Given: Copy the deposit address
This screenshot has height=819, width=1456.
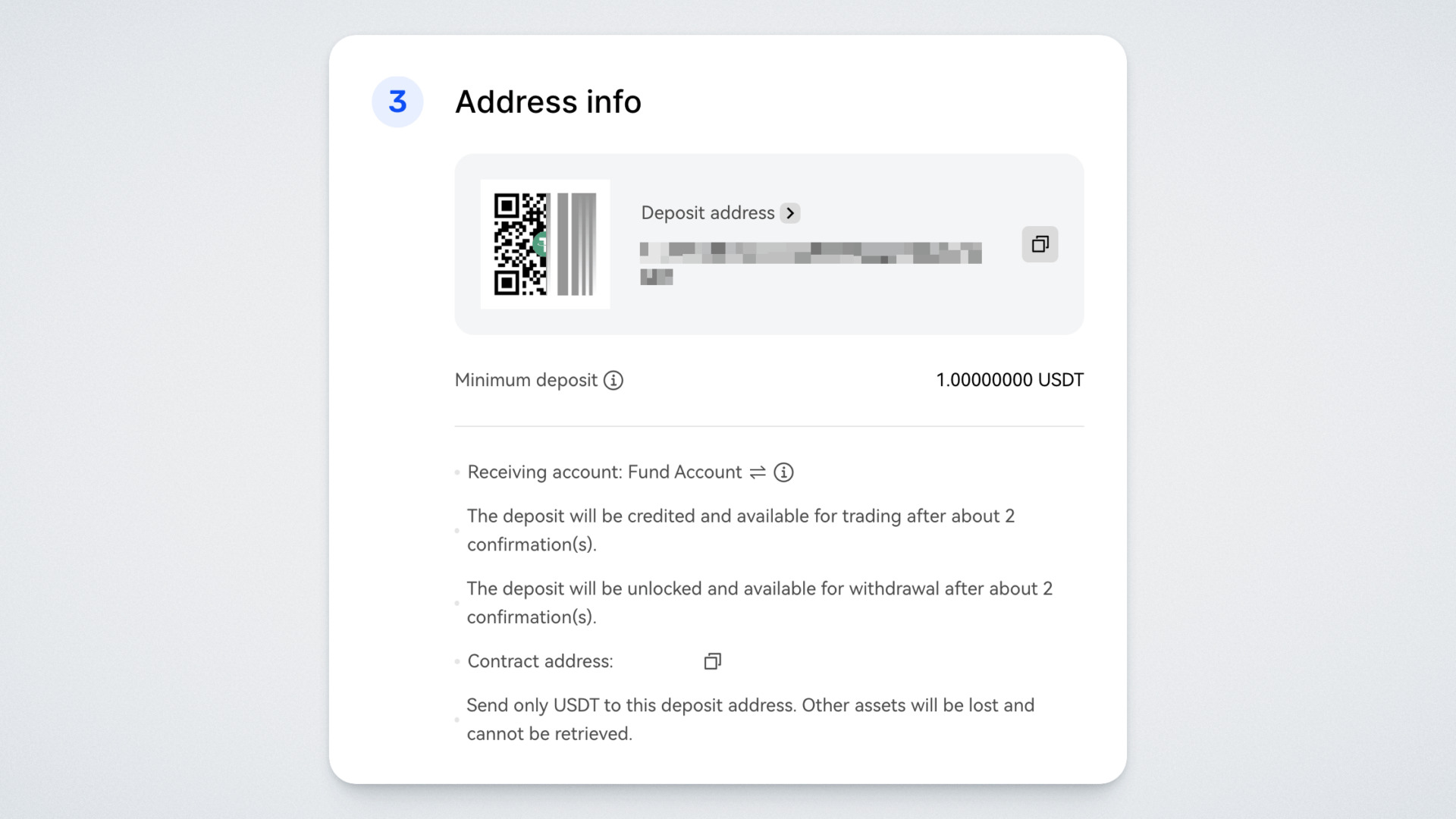Looking at the screenshot, I should (1040, 244).
